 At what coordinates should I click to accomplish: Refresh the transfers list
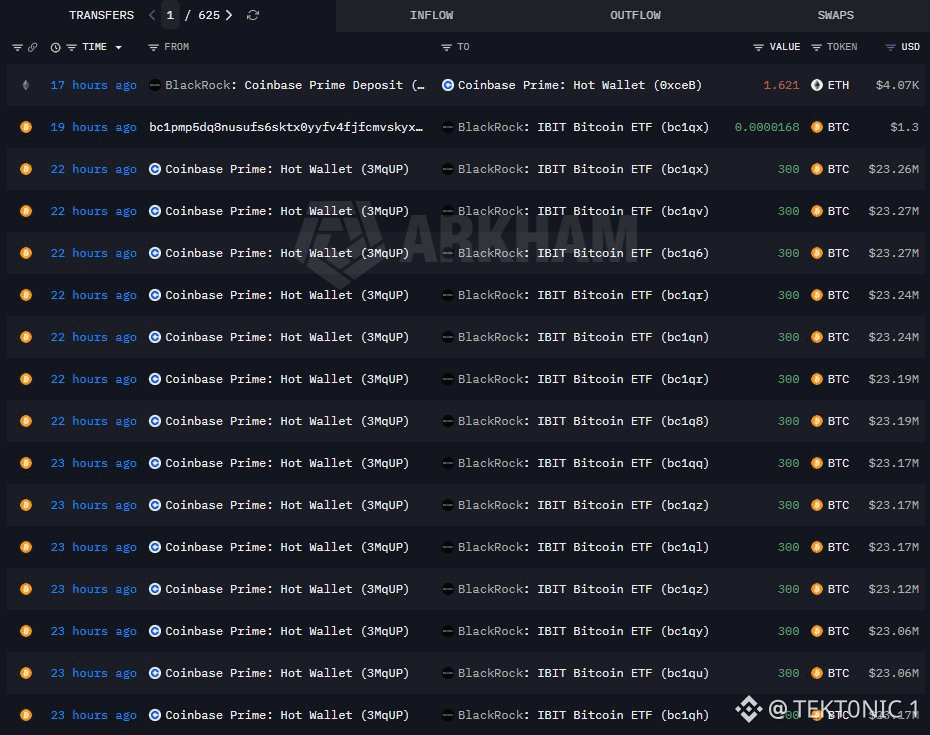[x=253, y=15]
